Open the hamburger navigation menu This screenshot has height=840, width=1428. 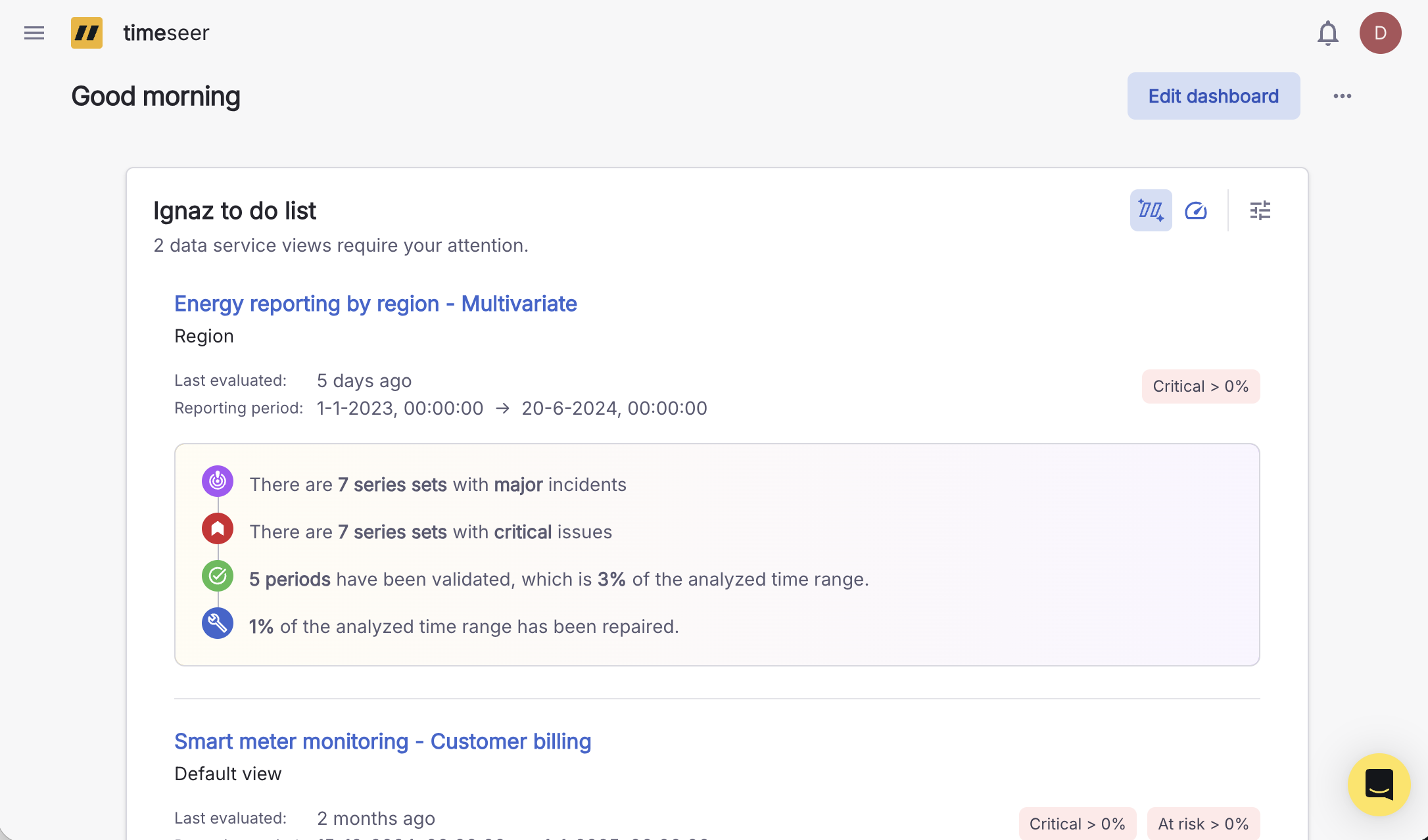click(x=34, y=33)
